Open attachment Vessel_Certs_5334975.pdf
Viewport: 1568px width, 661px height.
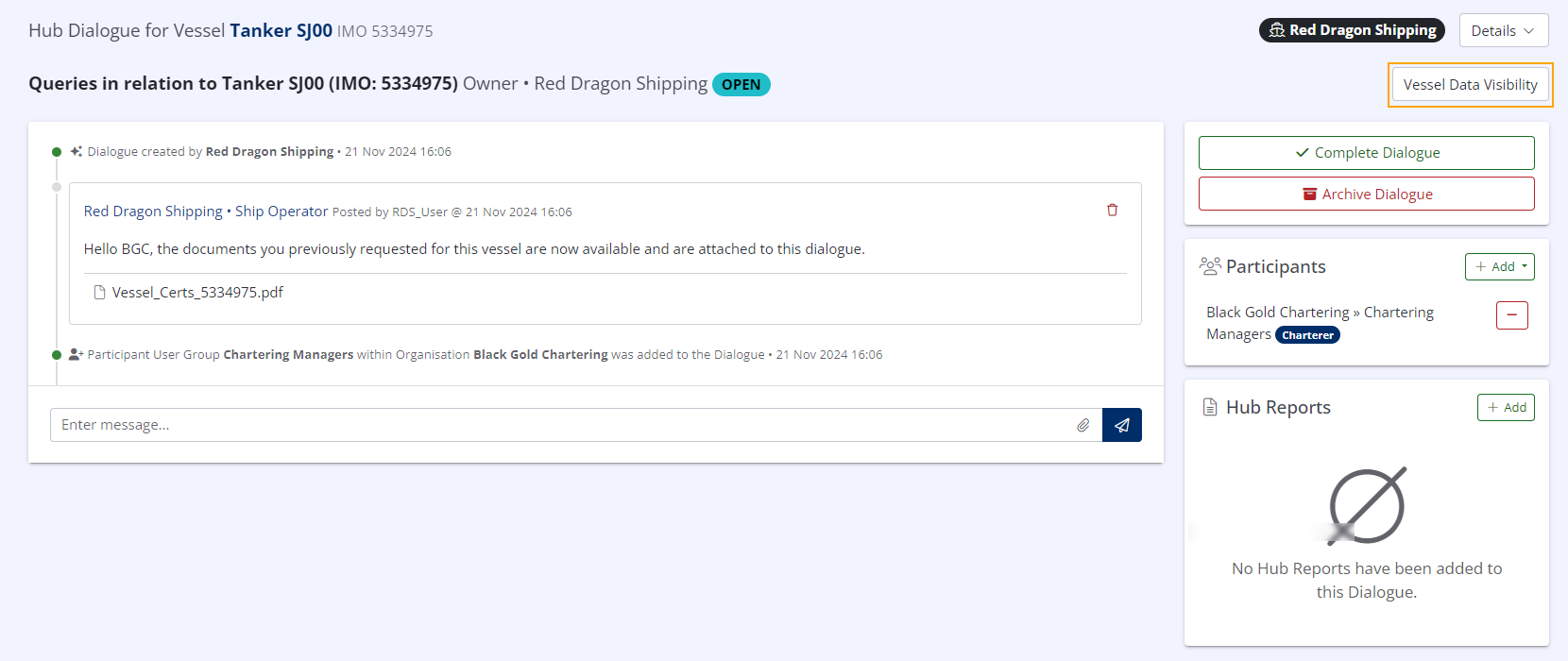197,293
